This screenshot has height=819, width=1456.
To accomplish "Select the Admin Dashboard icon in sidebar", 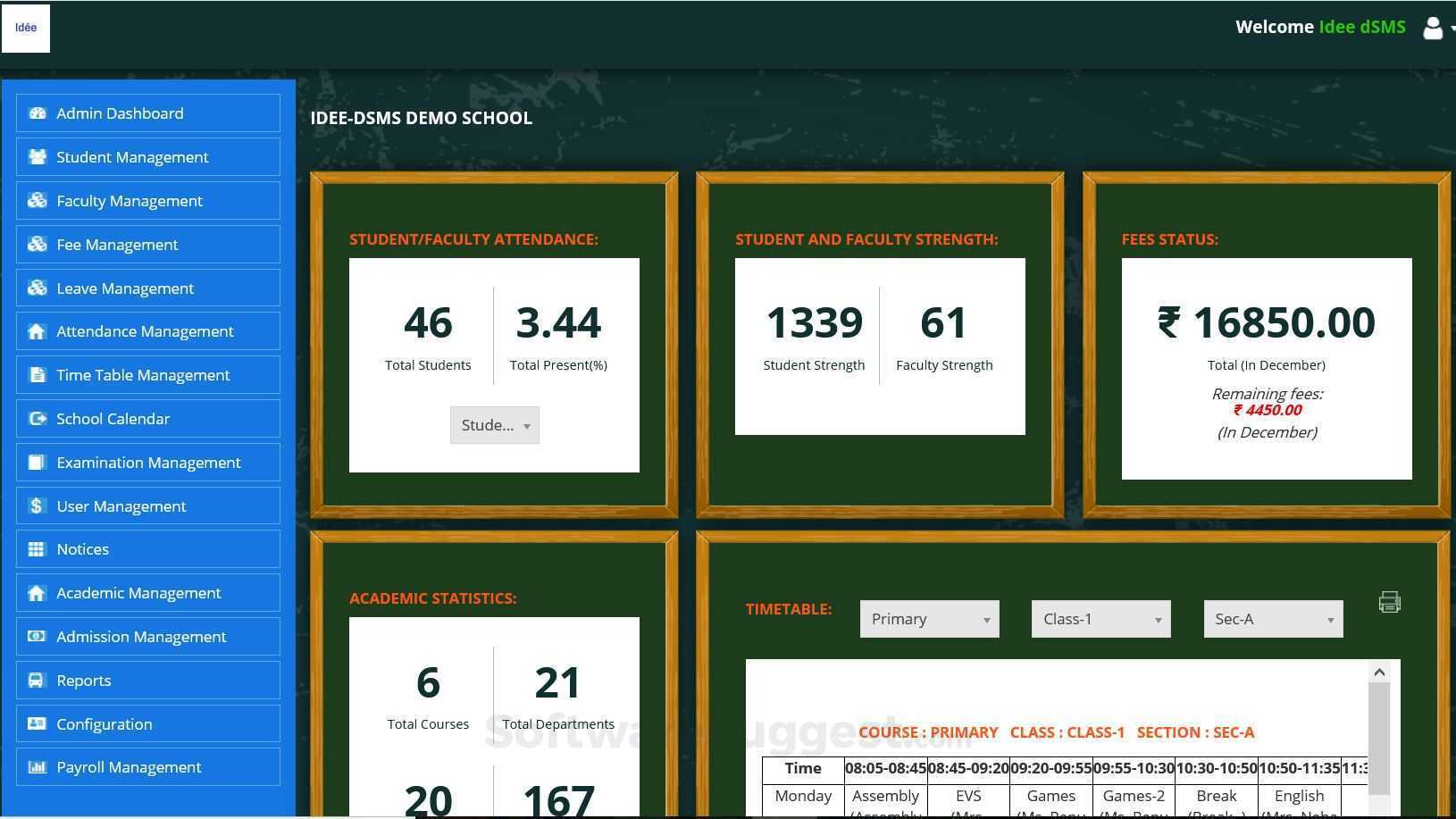I will (38, 113).
